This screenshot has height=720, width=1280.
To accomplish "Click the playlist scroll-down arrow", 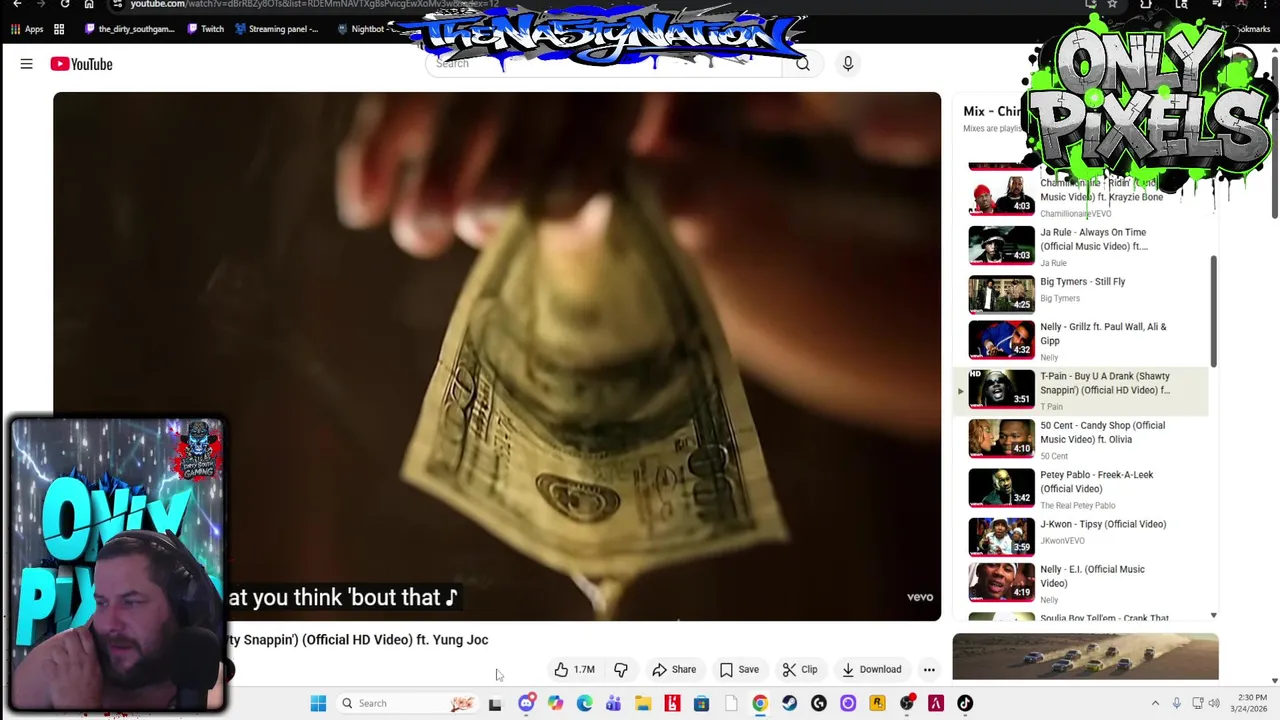I will coord(1214,616).
